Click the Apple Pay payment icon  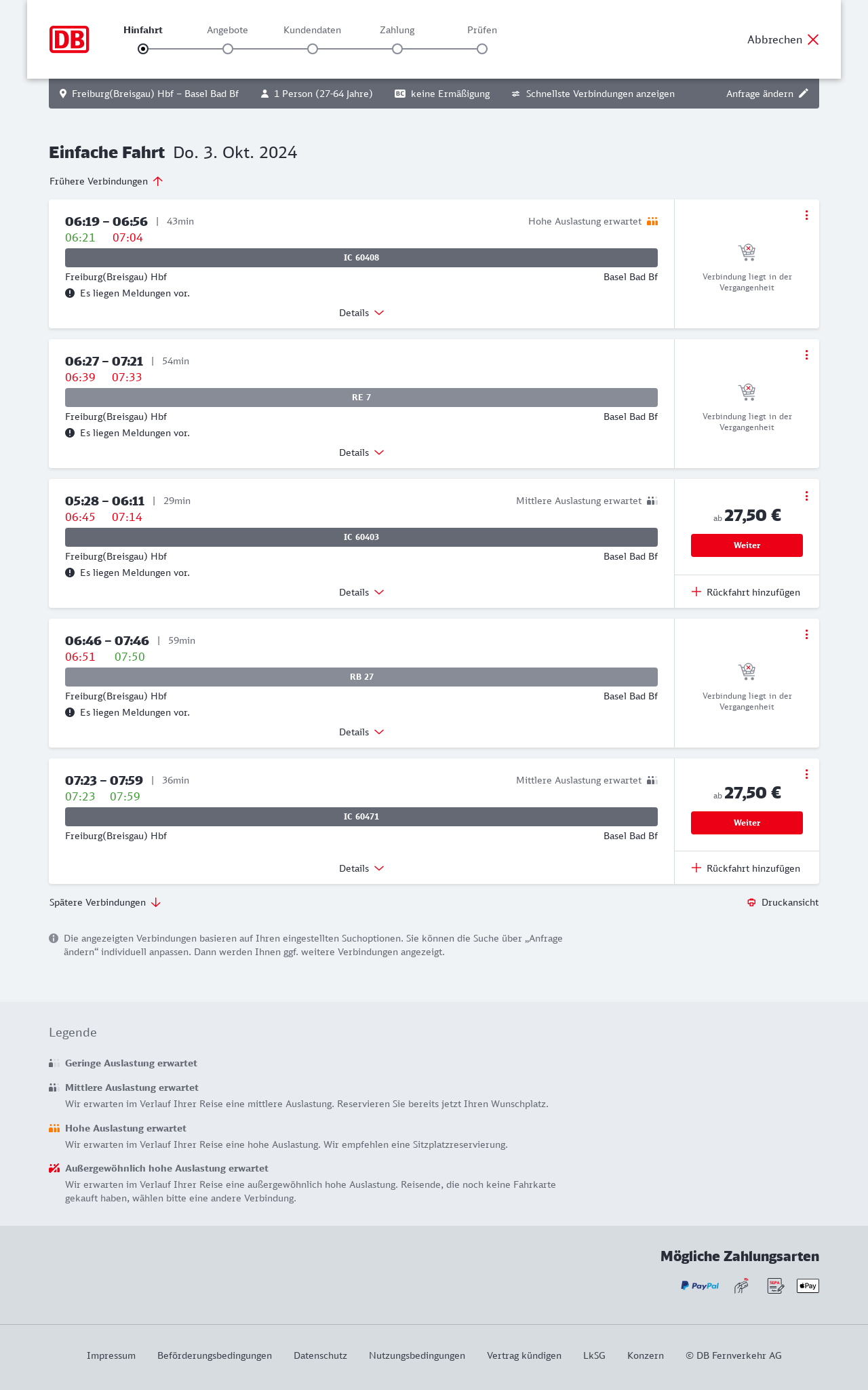pyautogui.click(x=808, y=1286)
